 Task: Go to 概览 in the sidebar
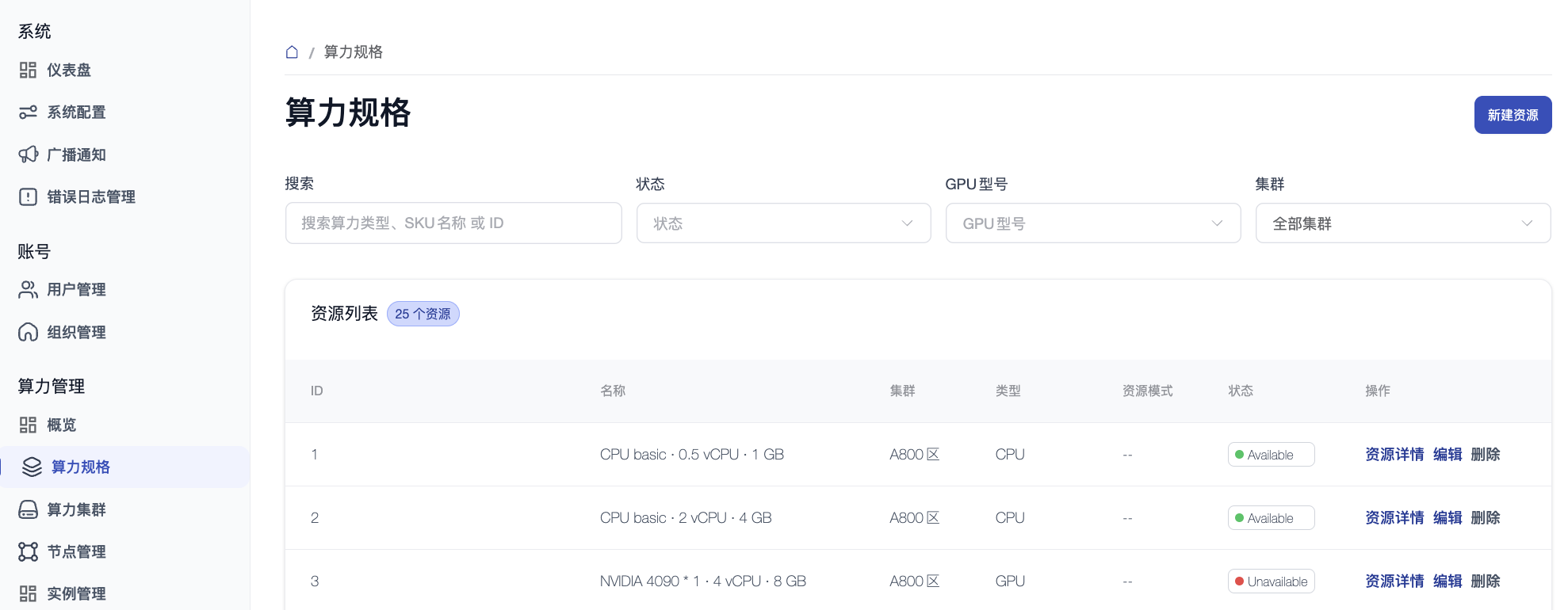62,425
